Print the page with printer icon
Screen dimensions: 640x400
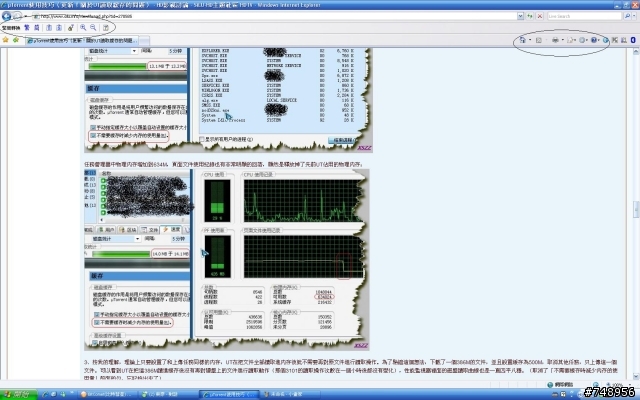click(x=555, y=40)
